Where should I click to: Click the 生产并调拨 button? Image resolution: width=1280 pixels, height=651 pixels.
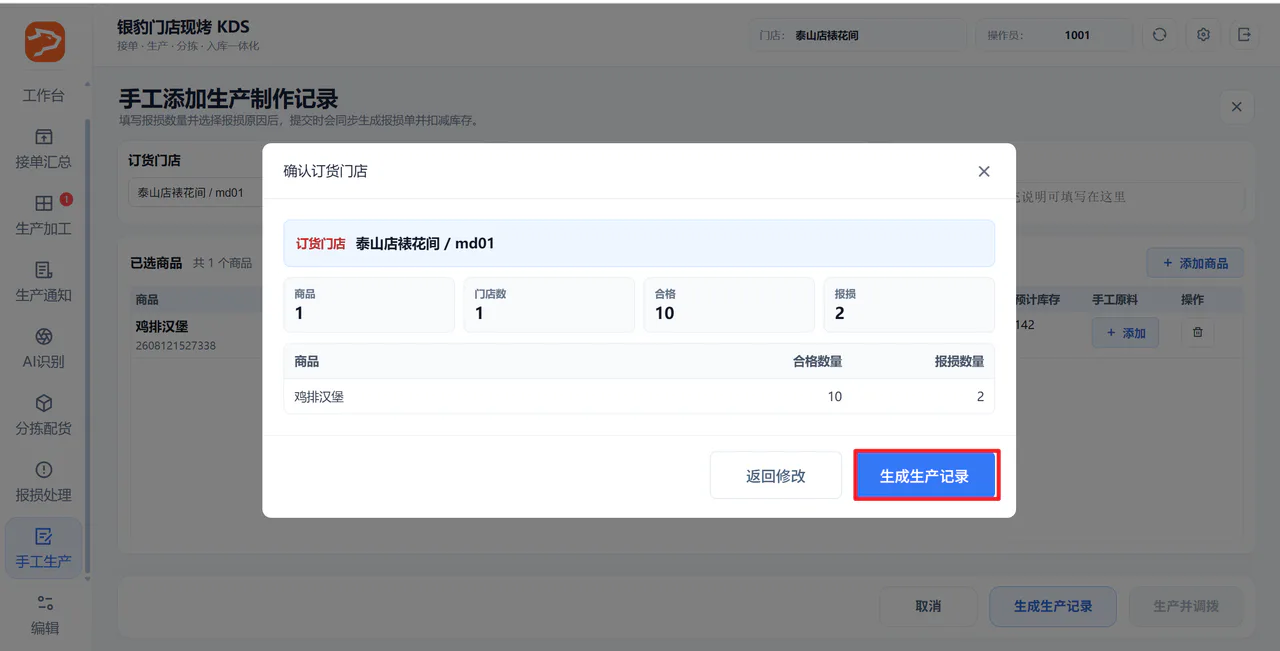point(1186,606)
